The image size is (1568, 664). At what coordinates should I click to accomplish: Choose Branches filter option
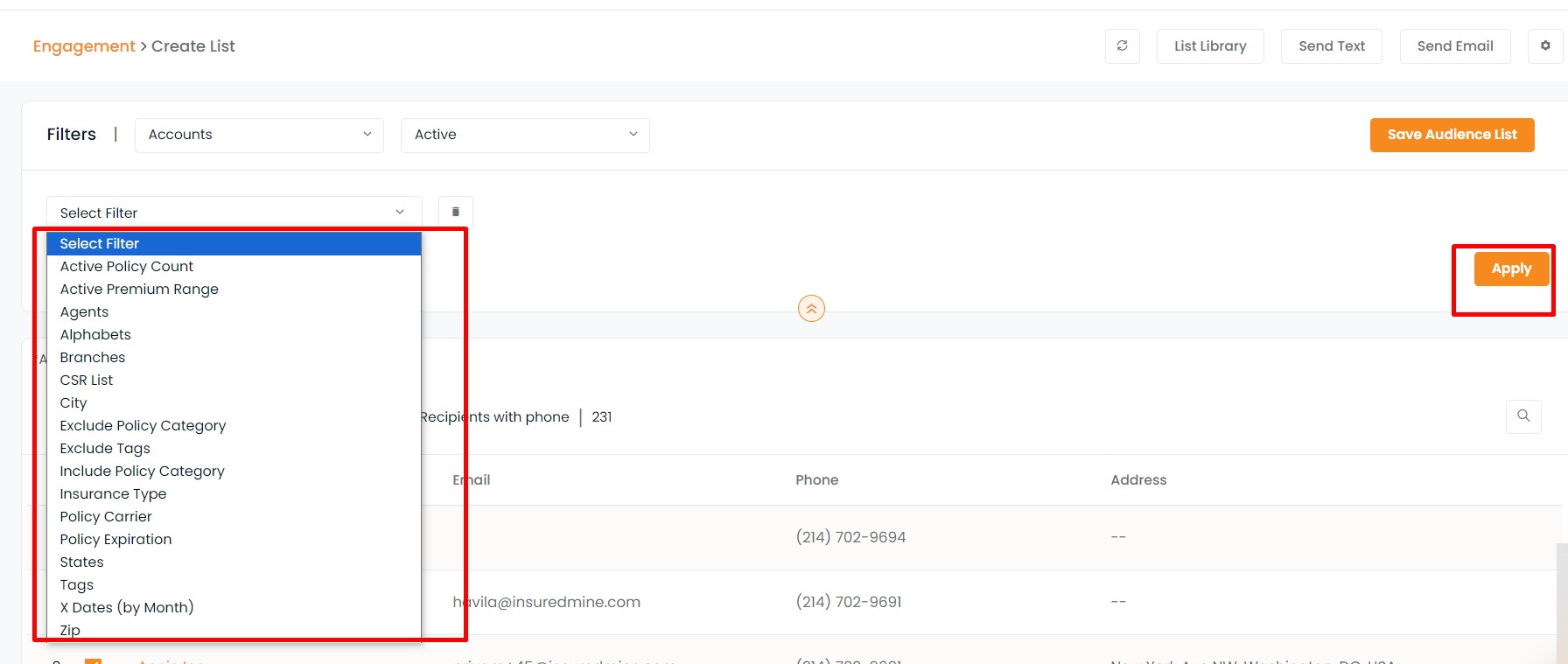coord(234,358)
